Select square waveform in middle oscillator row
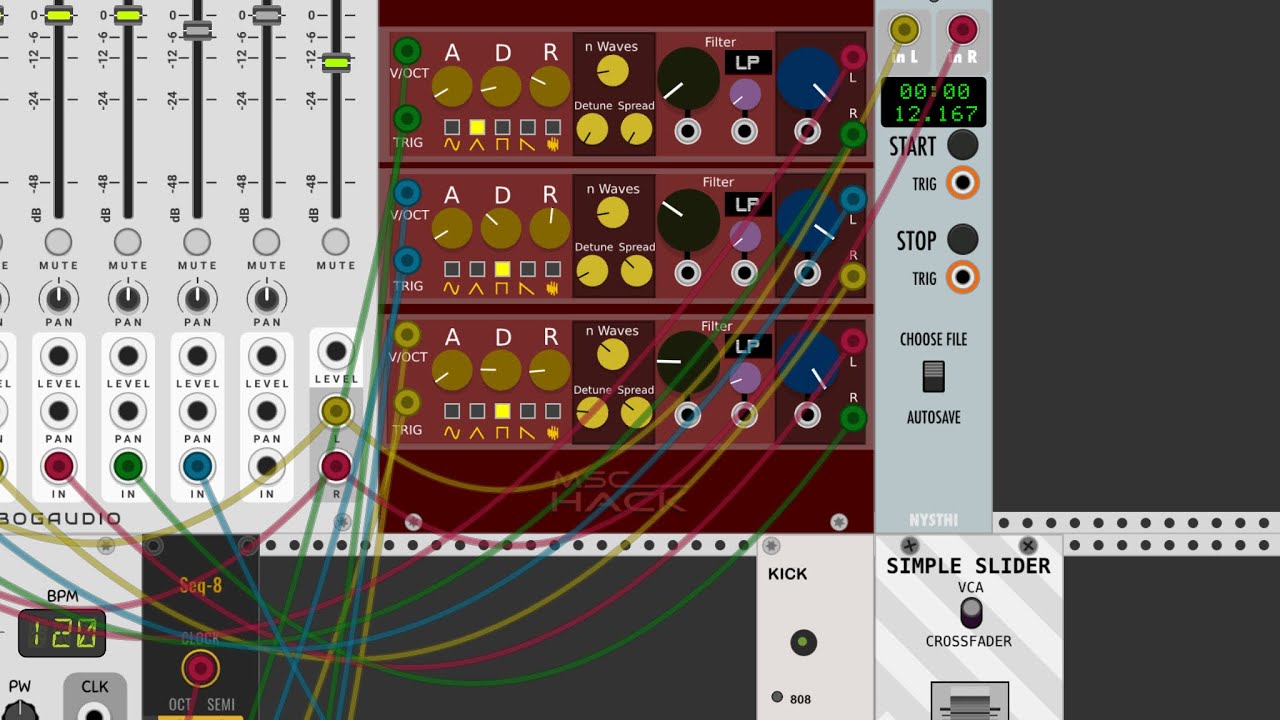The image size is (1280, 720). click(502, 269)
